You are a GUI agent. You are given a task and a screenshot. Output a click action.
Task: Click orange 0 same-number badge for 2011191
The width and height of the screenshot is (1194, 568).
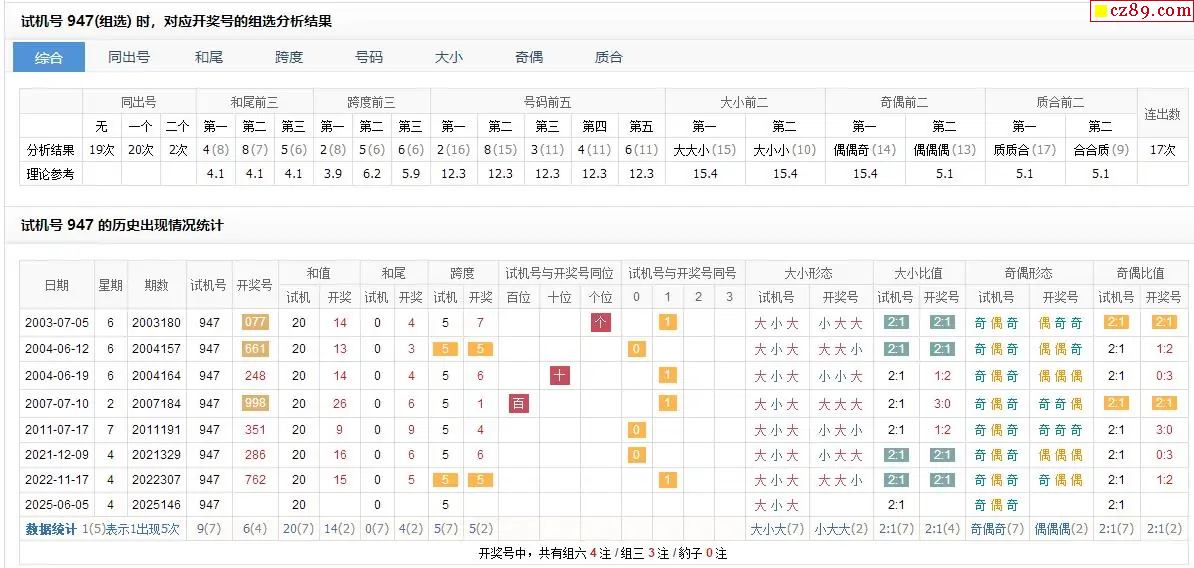[x=637, y=430]
